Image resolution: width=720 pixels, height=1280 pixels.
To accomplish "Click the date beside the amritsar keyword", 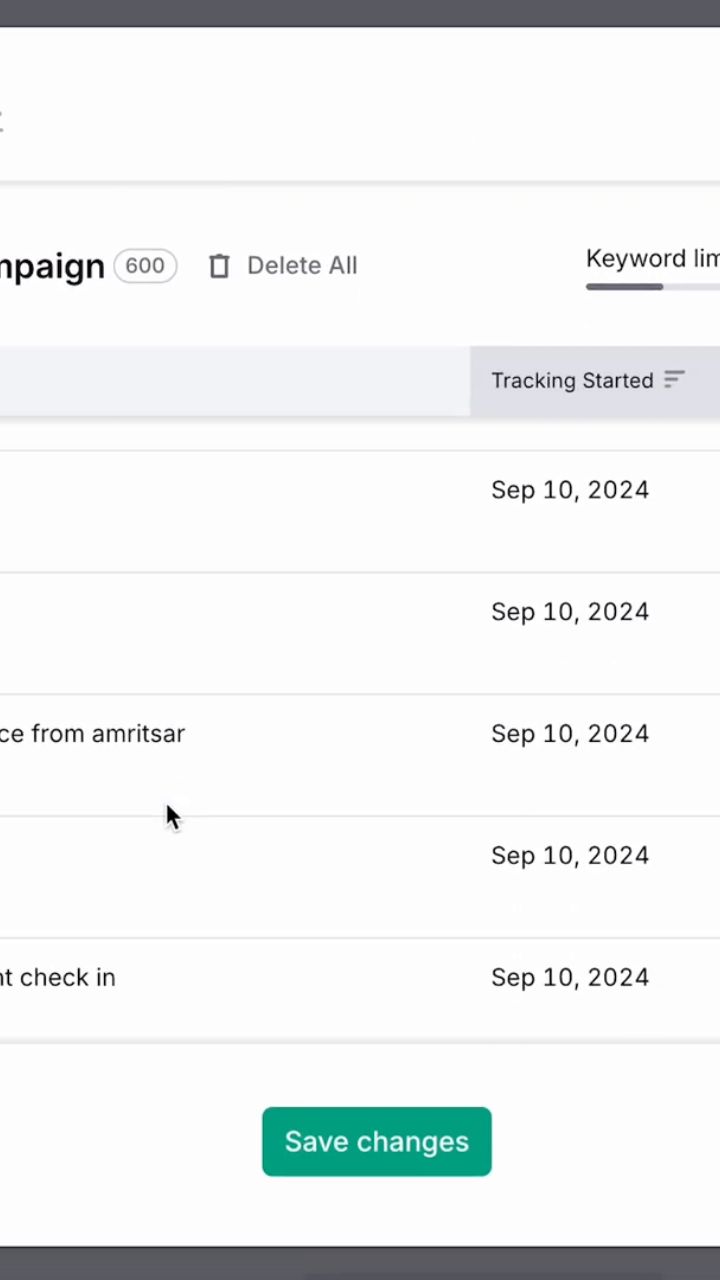I will 570,734.
